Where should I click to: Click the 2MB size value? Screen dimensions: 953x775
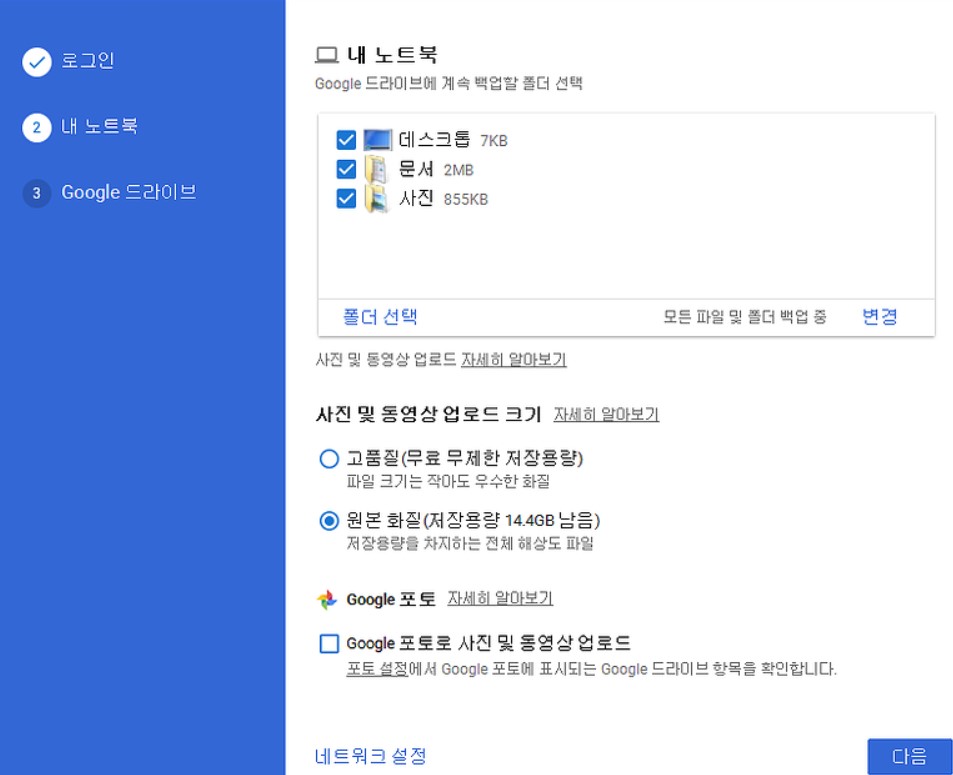click(x=458, y=170)
